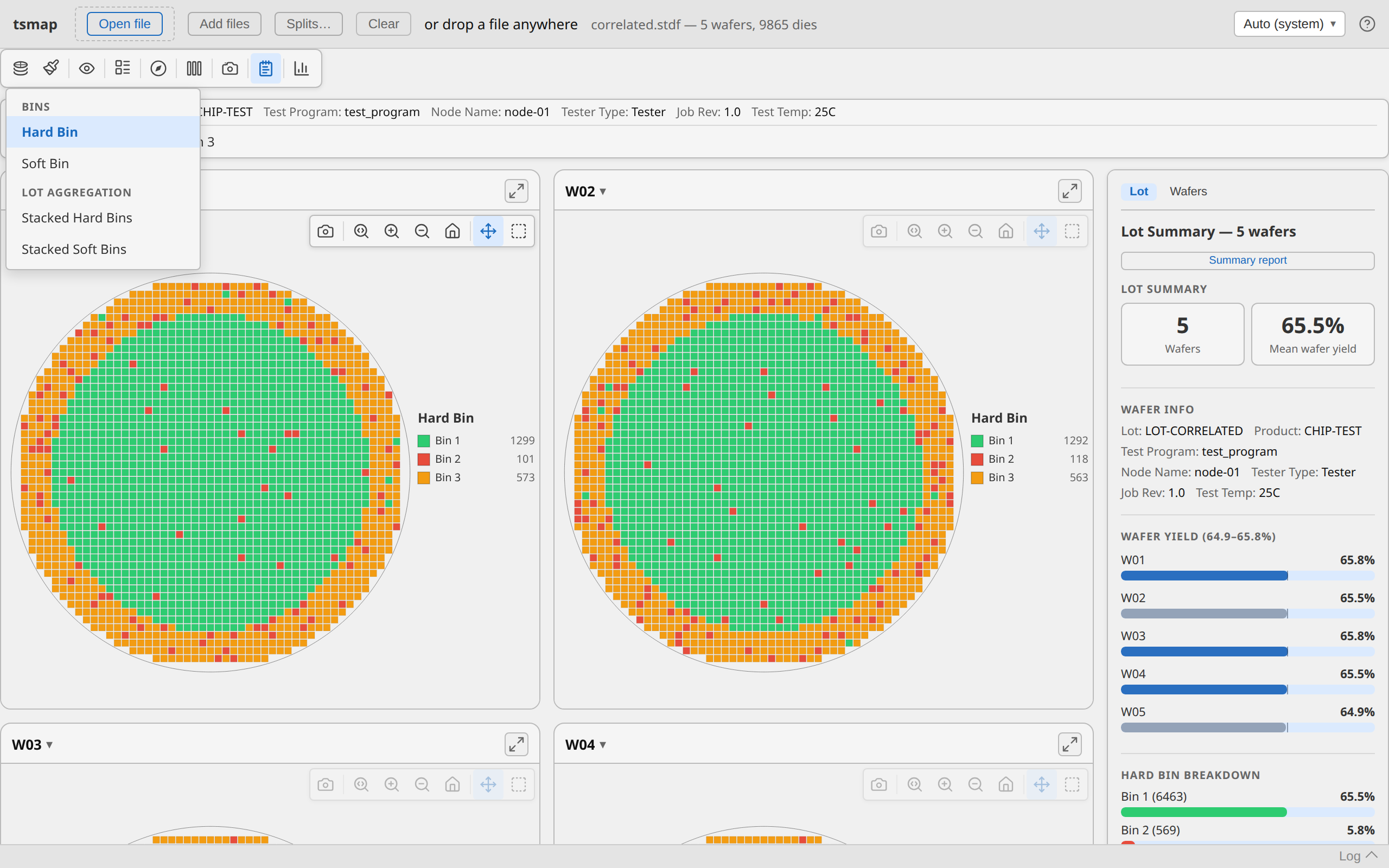Toggle box select mode on W02 plot
Image resolution: width=1389 pixels, height=868 pixels.
point(1072,231)
